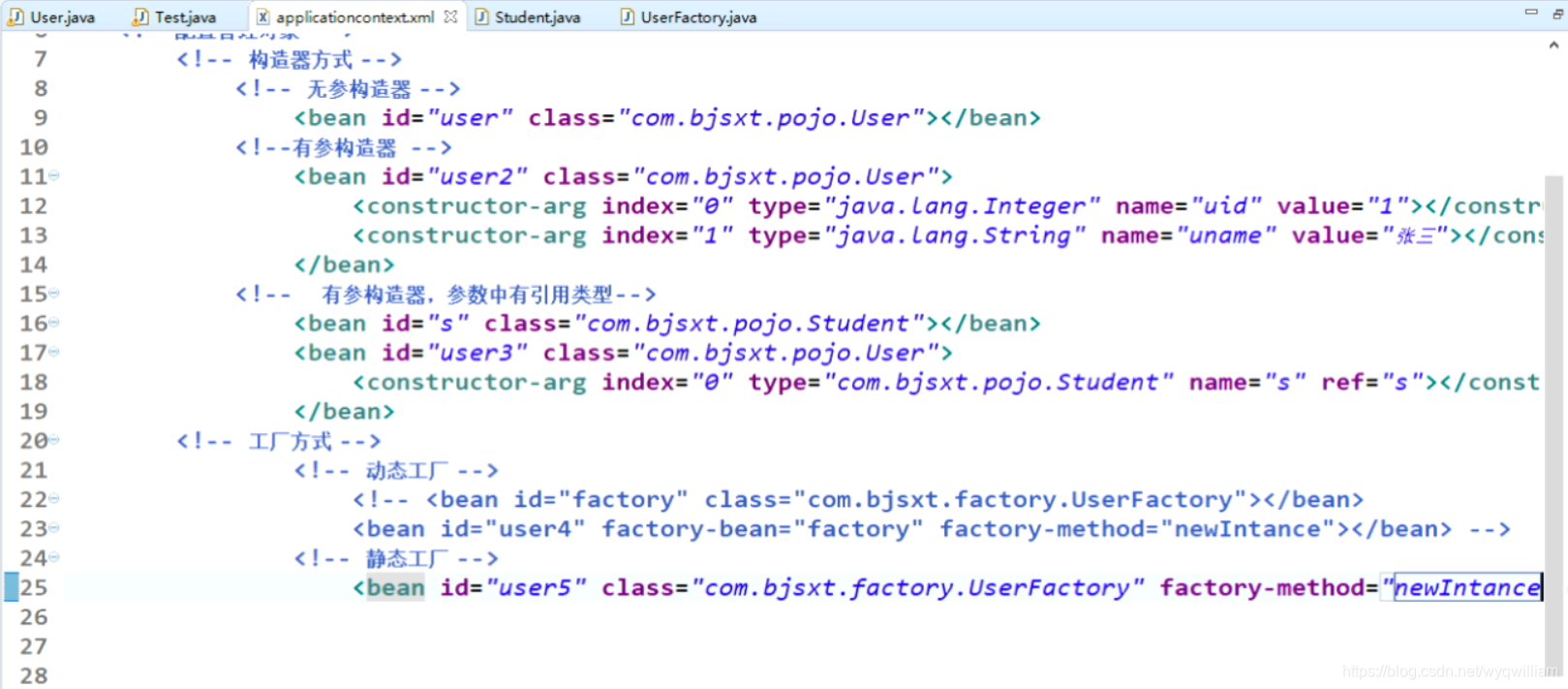Click name="uid" on line 12
This screenshot has height=689, width=1568.
point(1188,205)
